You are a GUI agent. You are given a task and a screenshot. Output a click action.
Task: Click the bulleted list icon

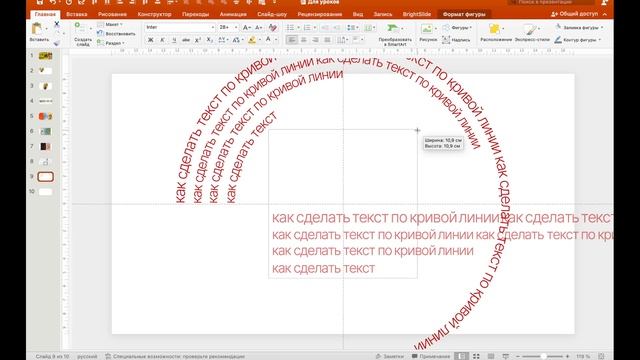(290, 27)
